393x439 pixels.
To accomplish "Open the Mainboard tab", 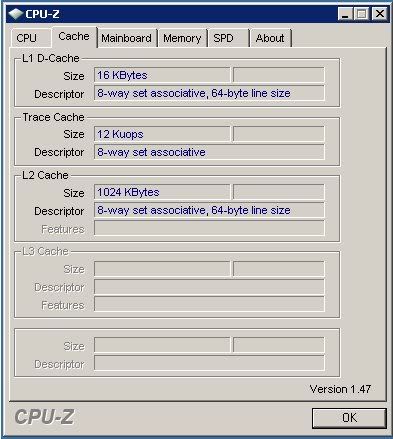I will pyautogui.click(x=127, y=38).
